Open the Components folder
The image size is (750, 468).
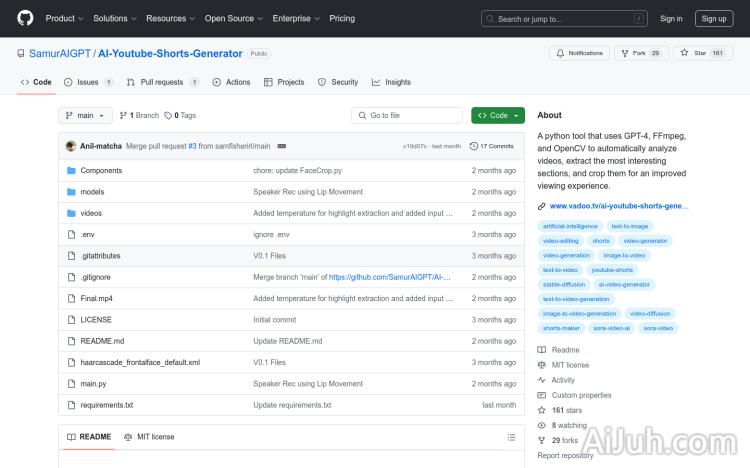coord(100,171)
